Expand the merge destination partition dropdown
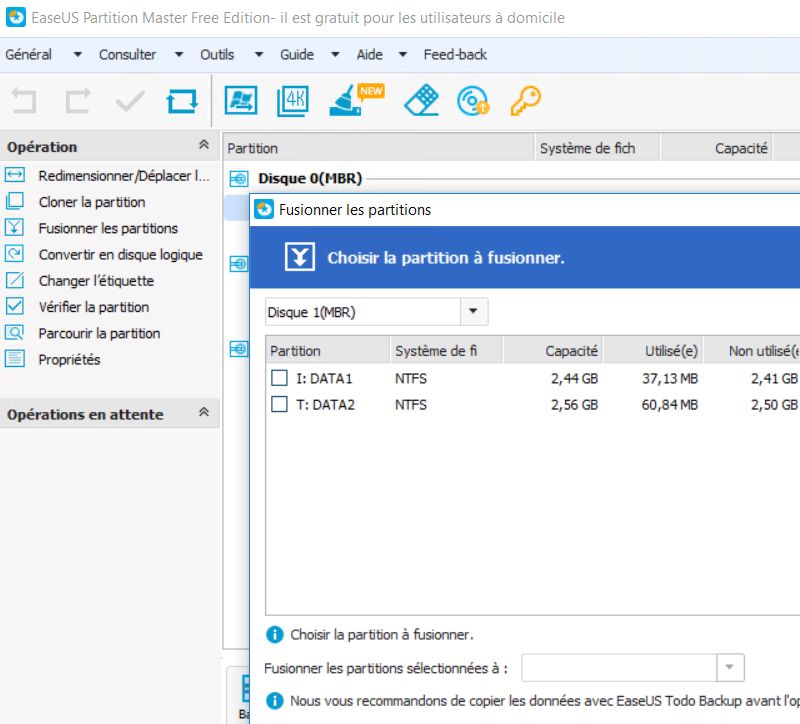This screenshot has width=800, height=724. click(x=731, y=667)
